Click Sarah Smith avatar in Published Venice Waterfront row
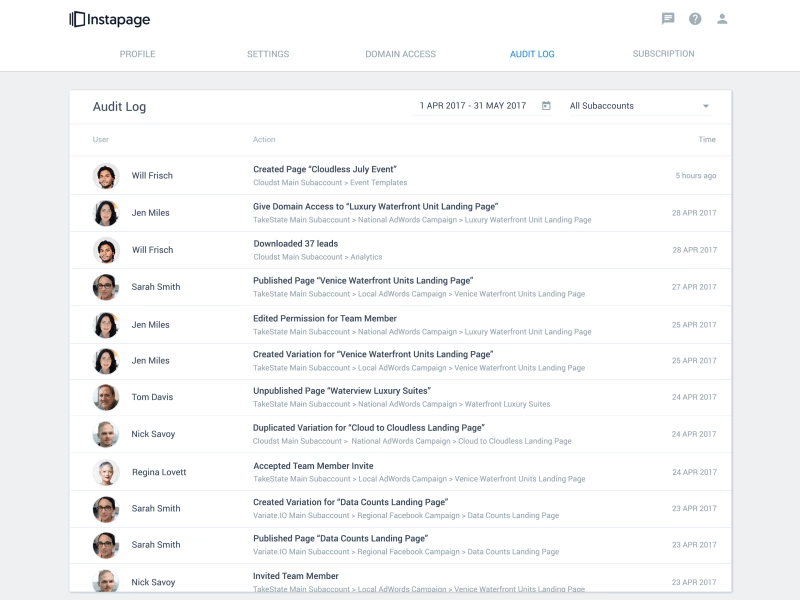 tap(106, 287)
